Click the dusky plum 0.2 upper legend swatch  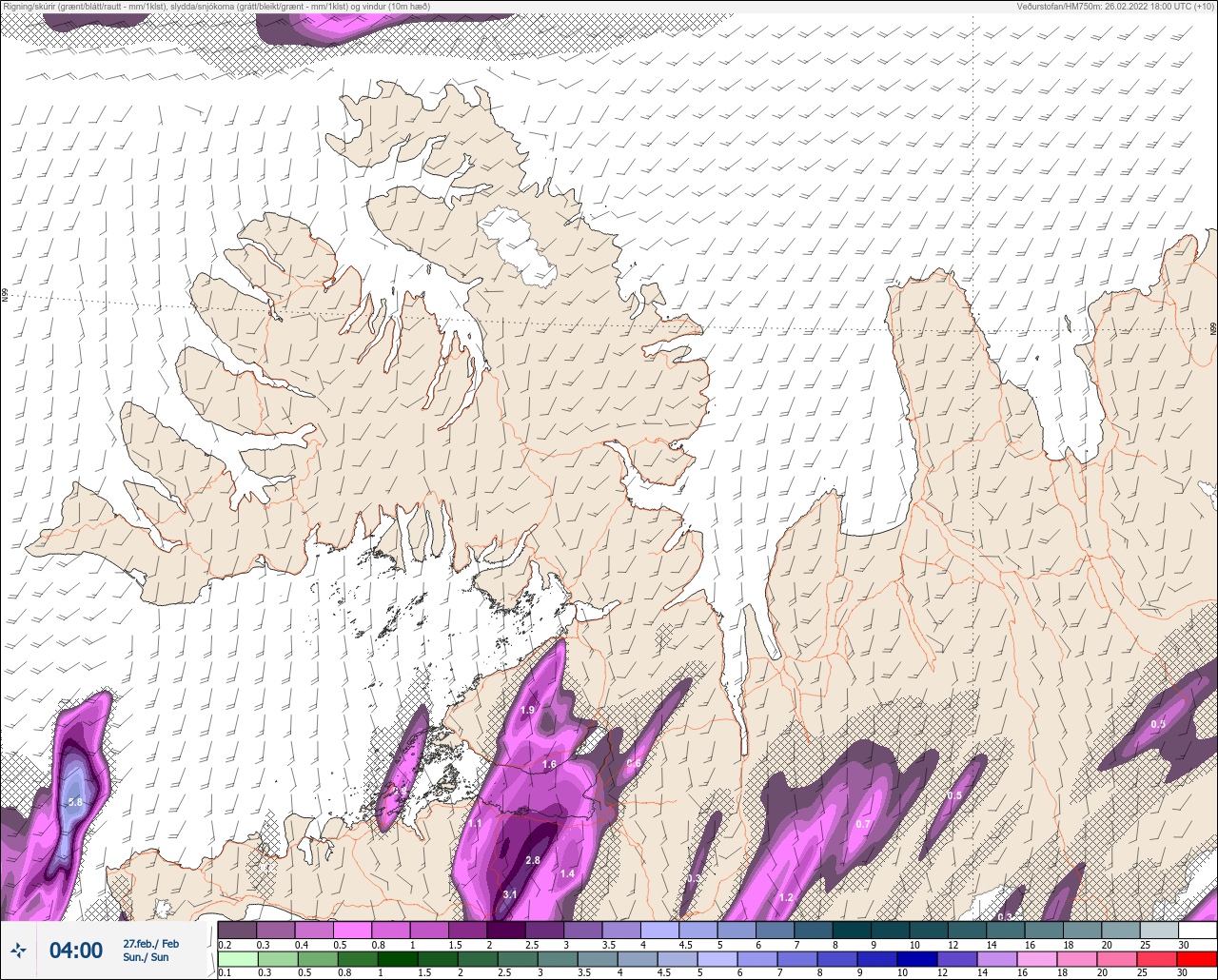click(237, 930)
